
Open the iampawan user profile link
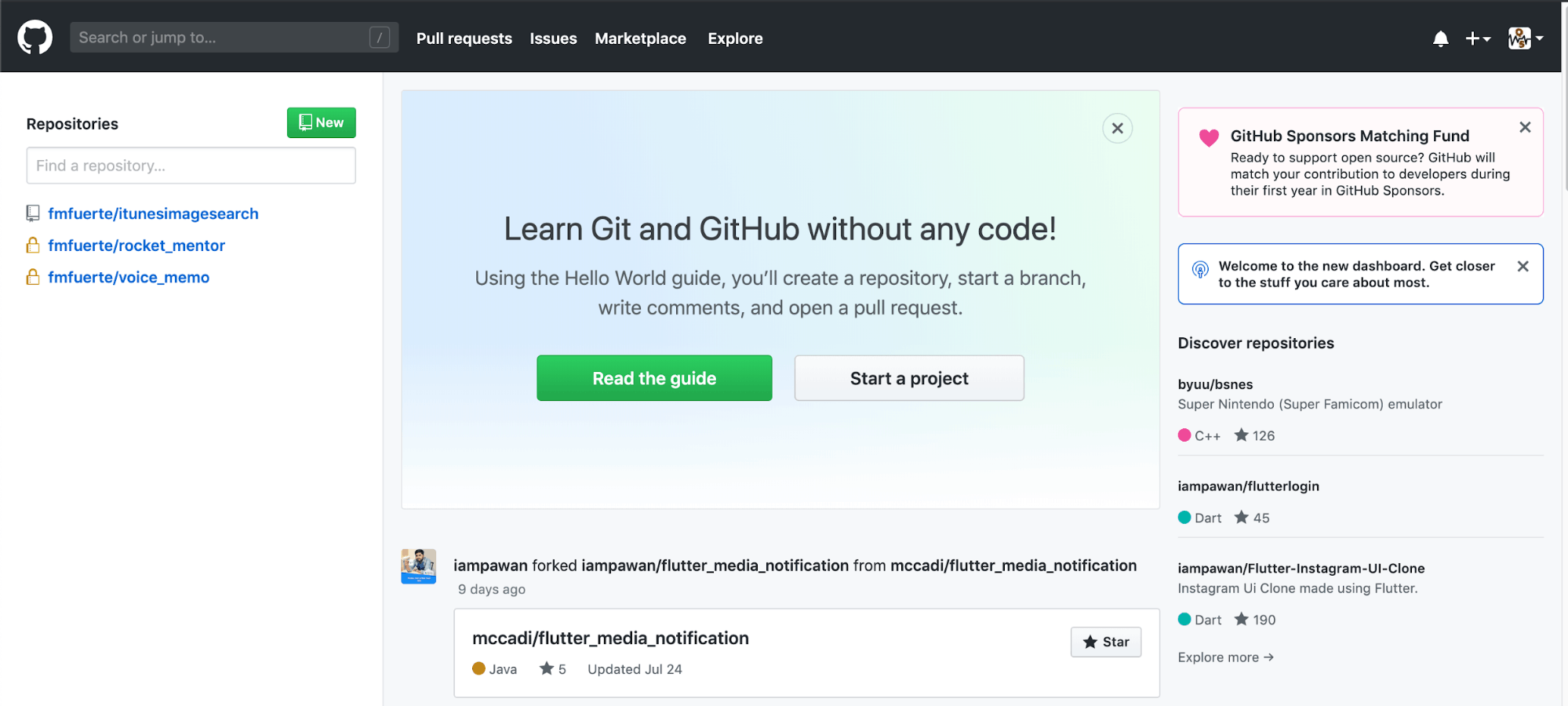(x=490, y=566)
